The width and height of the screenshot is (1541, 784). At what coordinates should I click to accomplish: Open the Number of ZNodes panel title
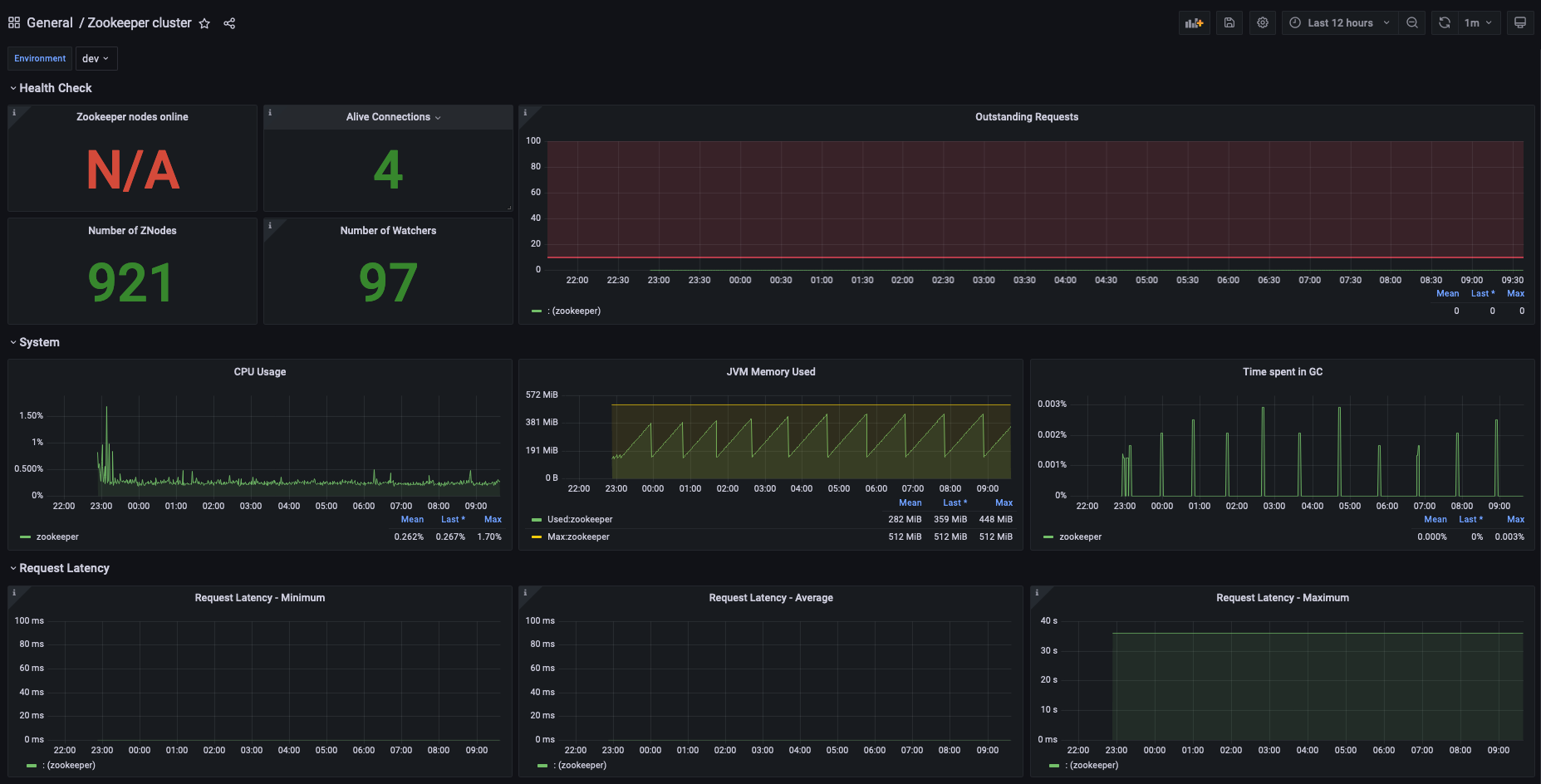(x=132, y=231)
